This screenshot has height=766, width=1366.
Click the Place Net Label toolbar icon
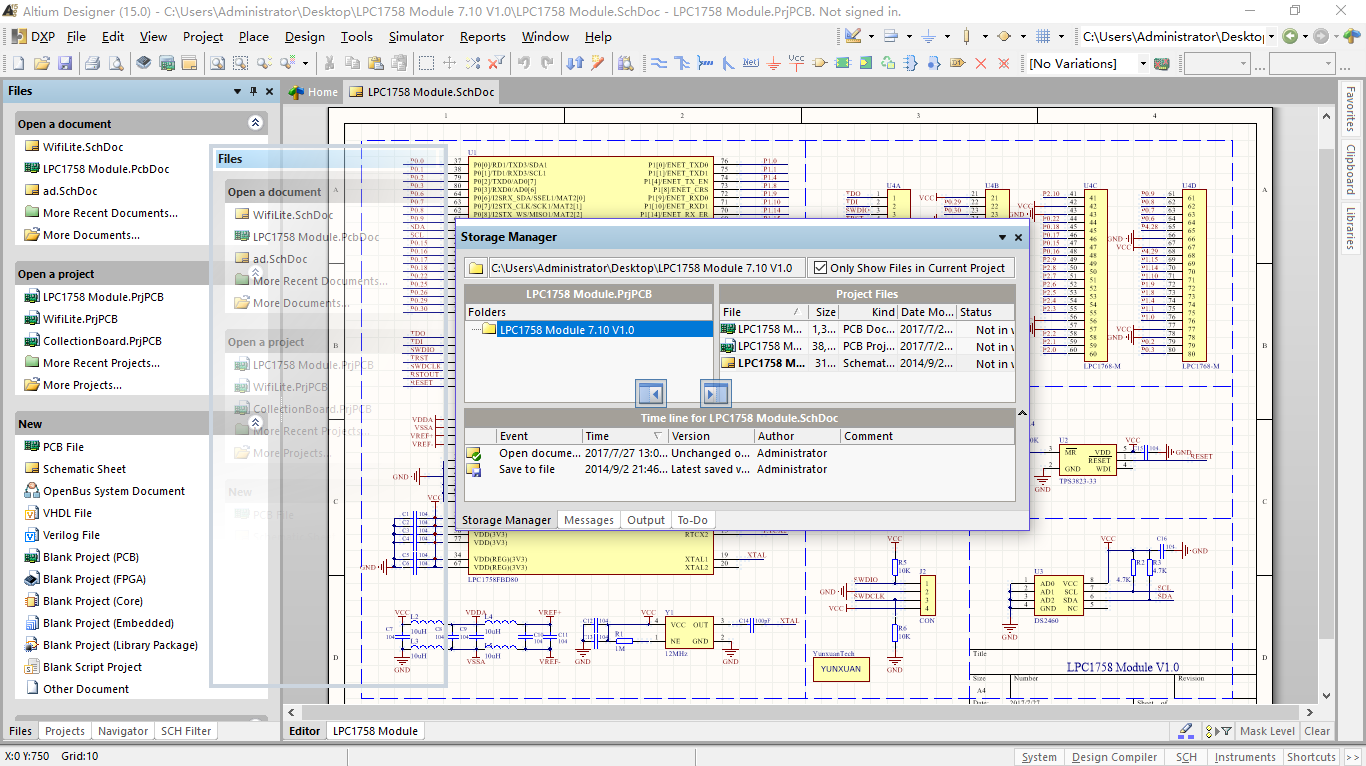pos(751,63)
